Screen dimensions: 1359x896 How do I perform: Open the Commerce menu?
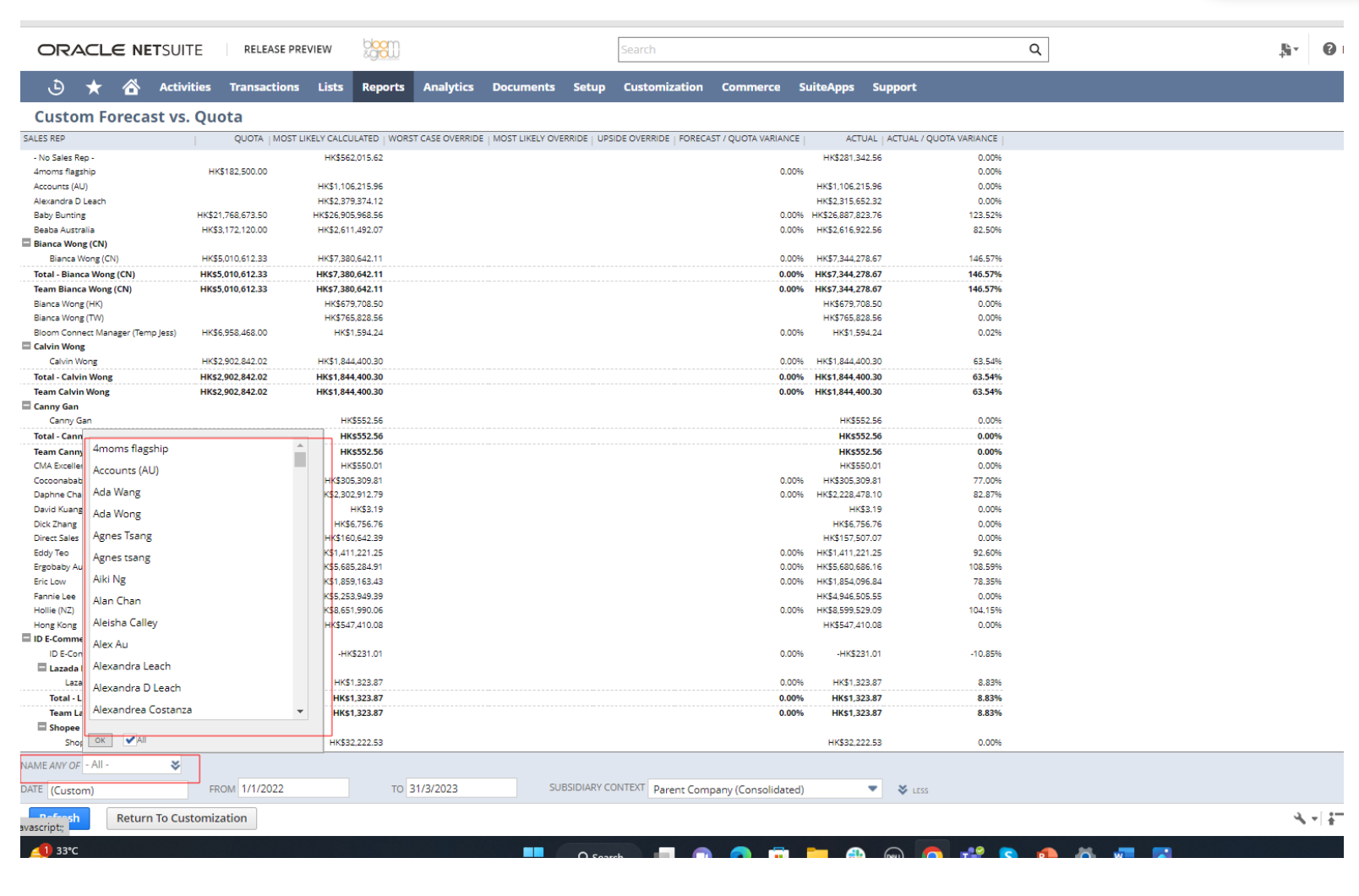pyautogui.click(x=750, y=87)
